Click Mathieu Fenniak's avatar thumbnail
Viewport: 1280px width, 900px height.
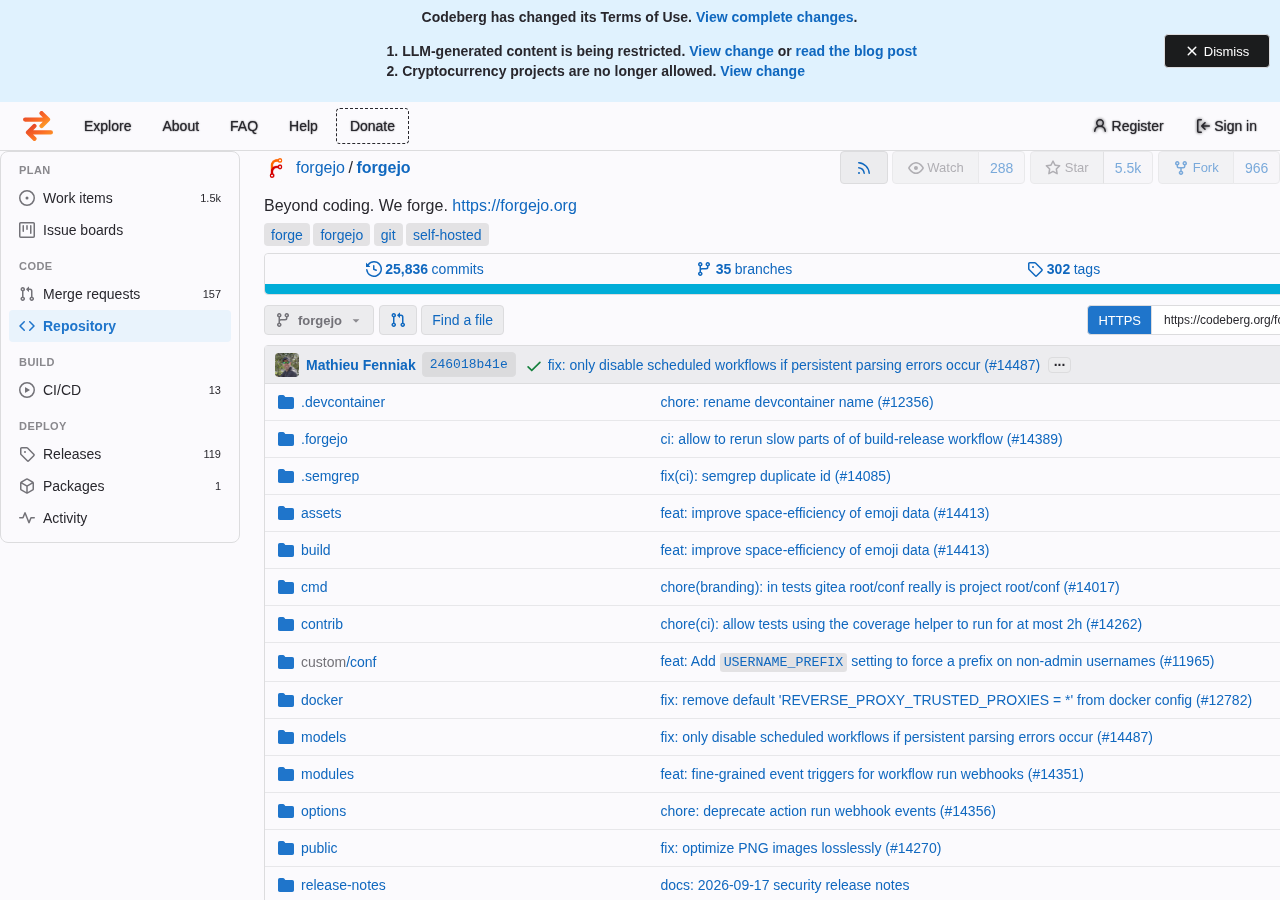click(287, 365)
